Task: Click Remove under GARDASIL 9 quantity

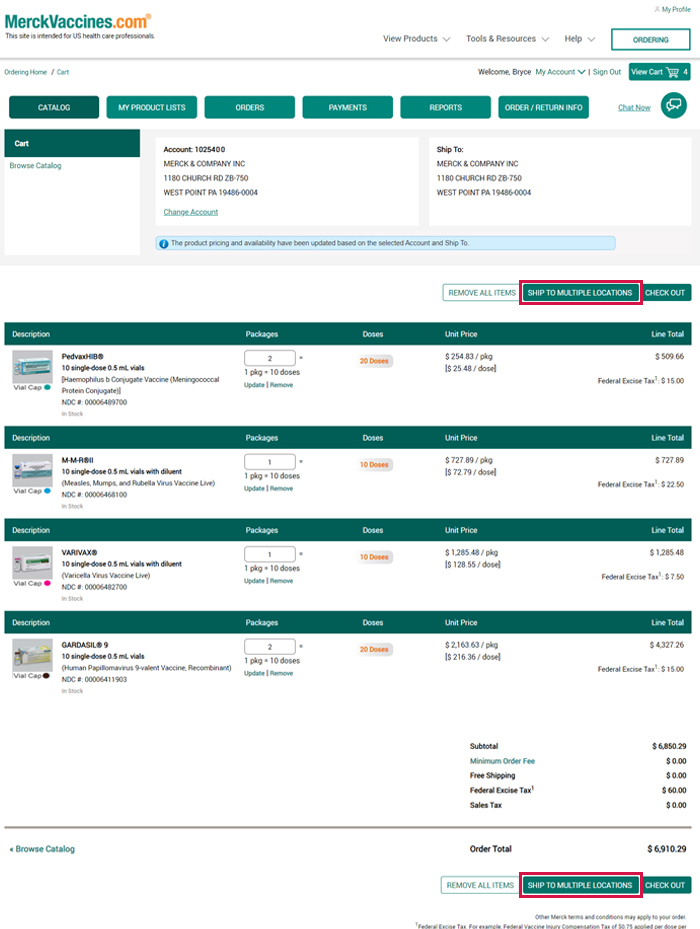Action: point(282,674)
